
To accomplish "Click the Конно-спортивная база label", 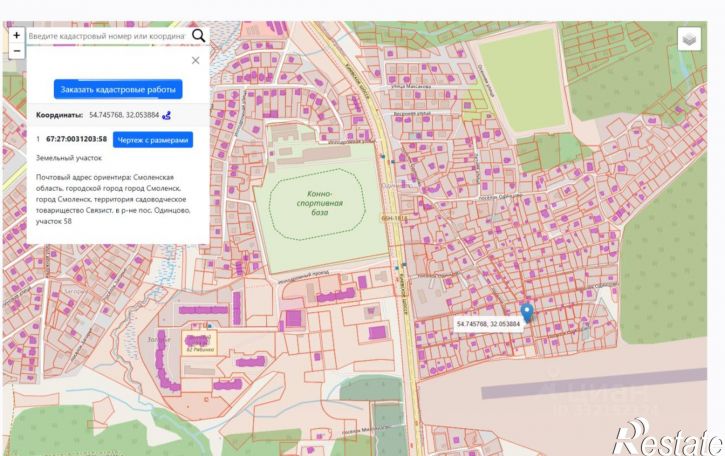I will pyautogui.click(x=319, y=203).
